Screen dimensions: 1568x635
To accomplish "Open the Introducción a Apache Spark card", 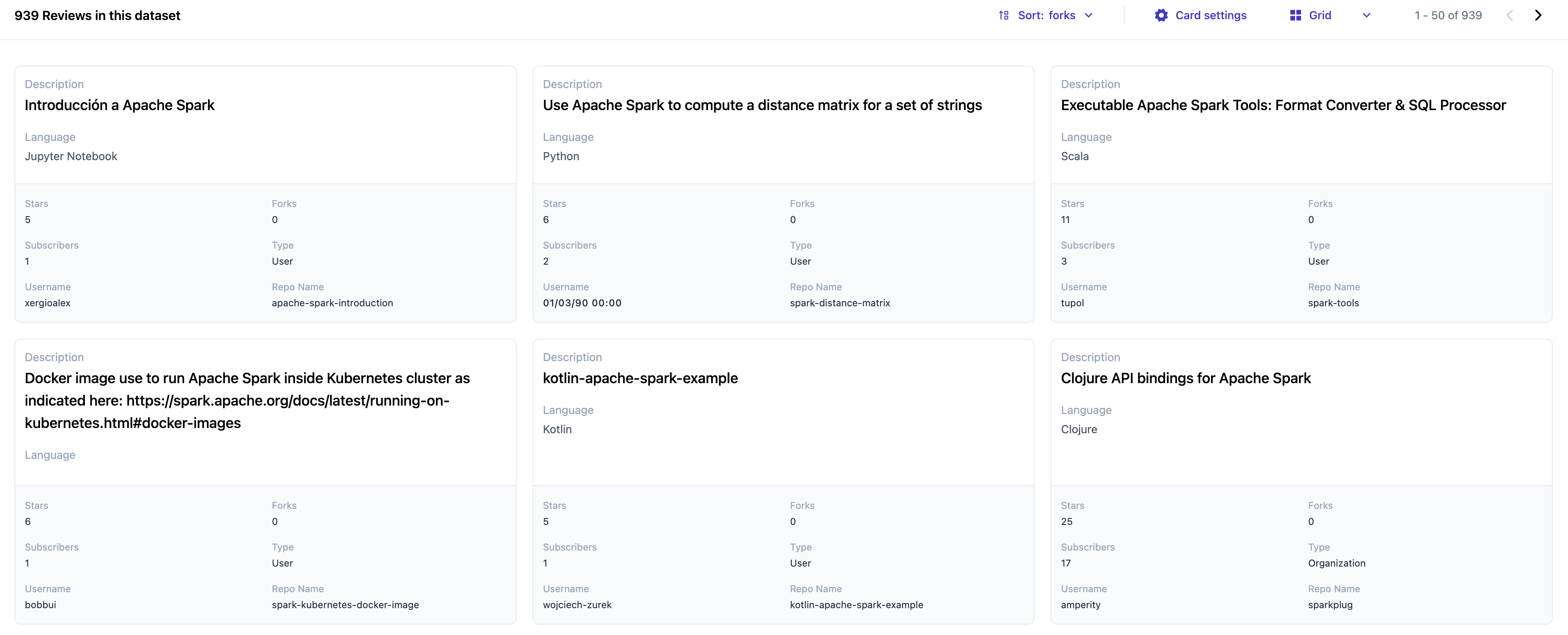I will point(119,105).
